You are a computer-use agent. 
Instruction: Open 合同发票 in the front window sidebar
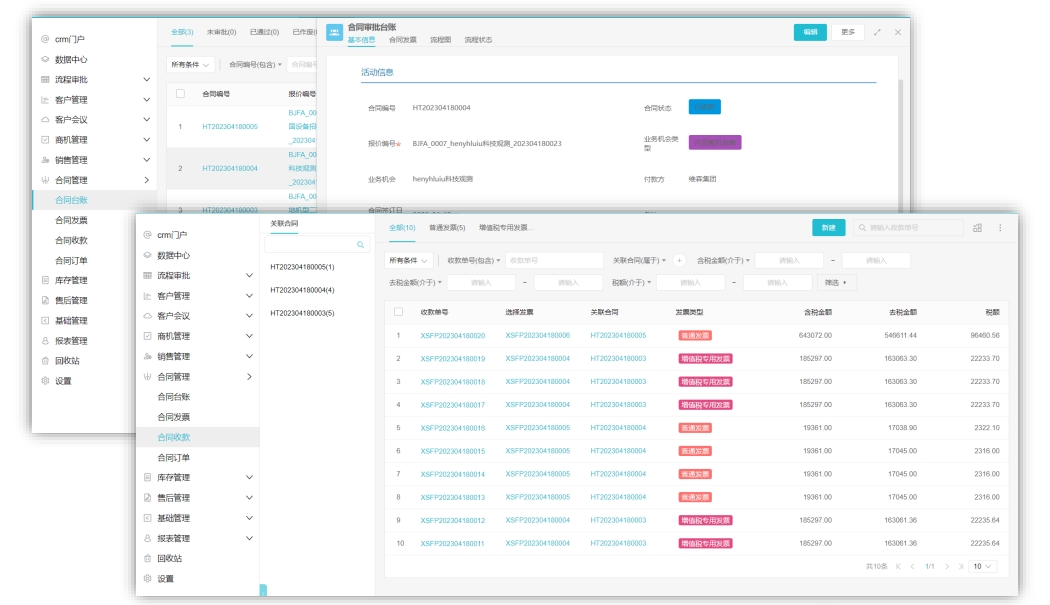[x=173, y=417]
